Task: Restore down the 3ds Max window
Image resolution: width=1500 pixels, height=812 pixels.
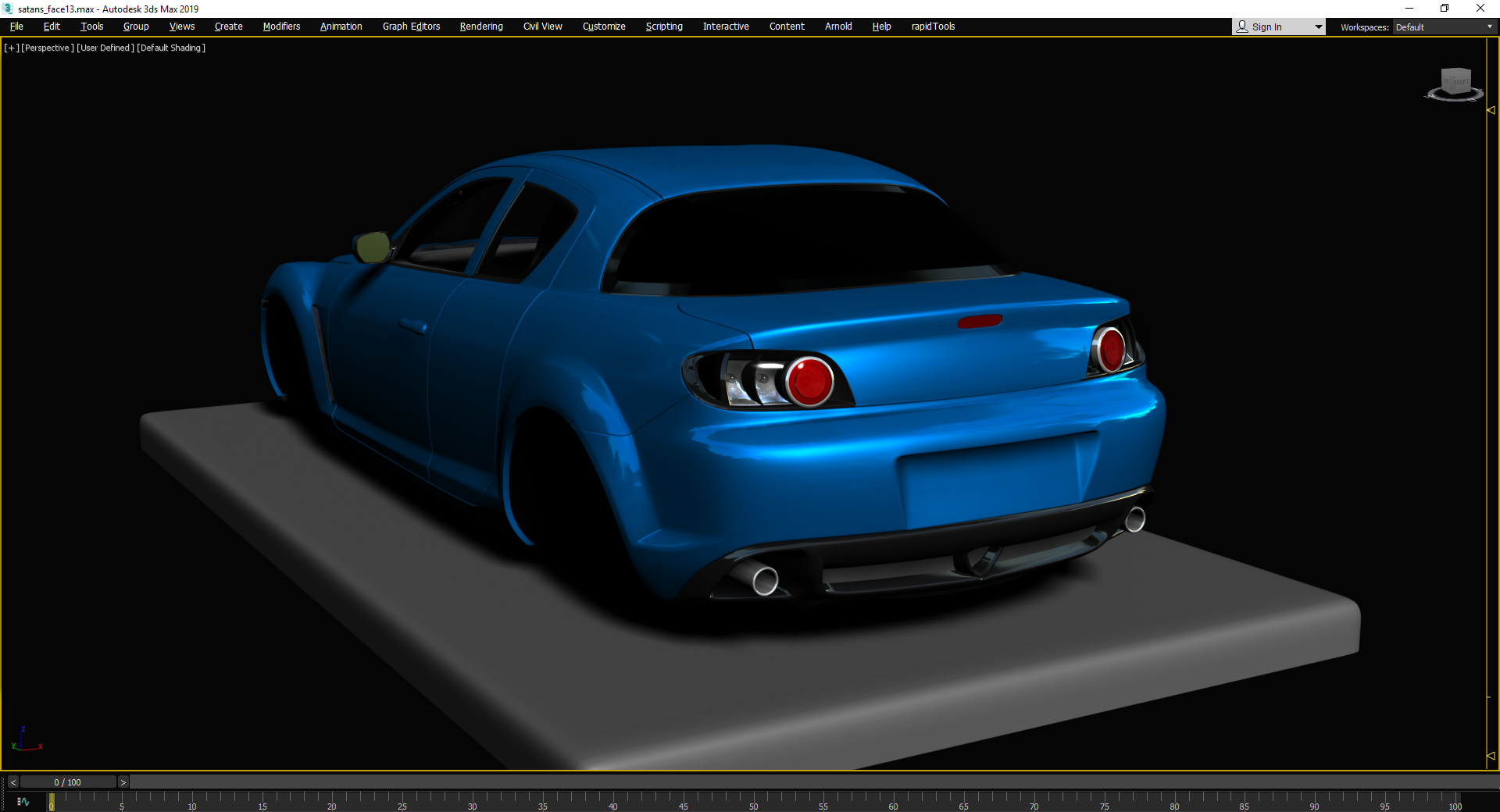Action: coord(1445,9)
